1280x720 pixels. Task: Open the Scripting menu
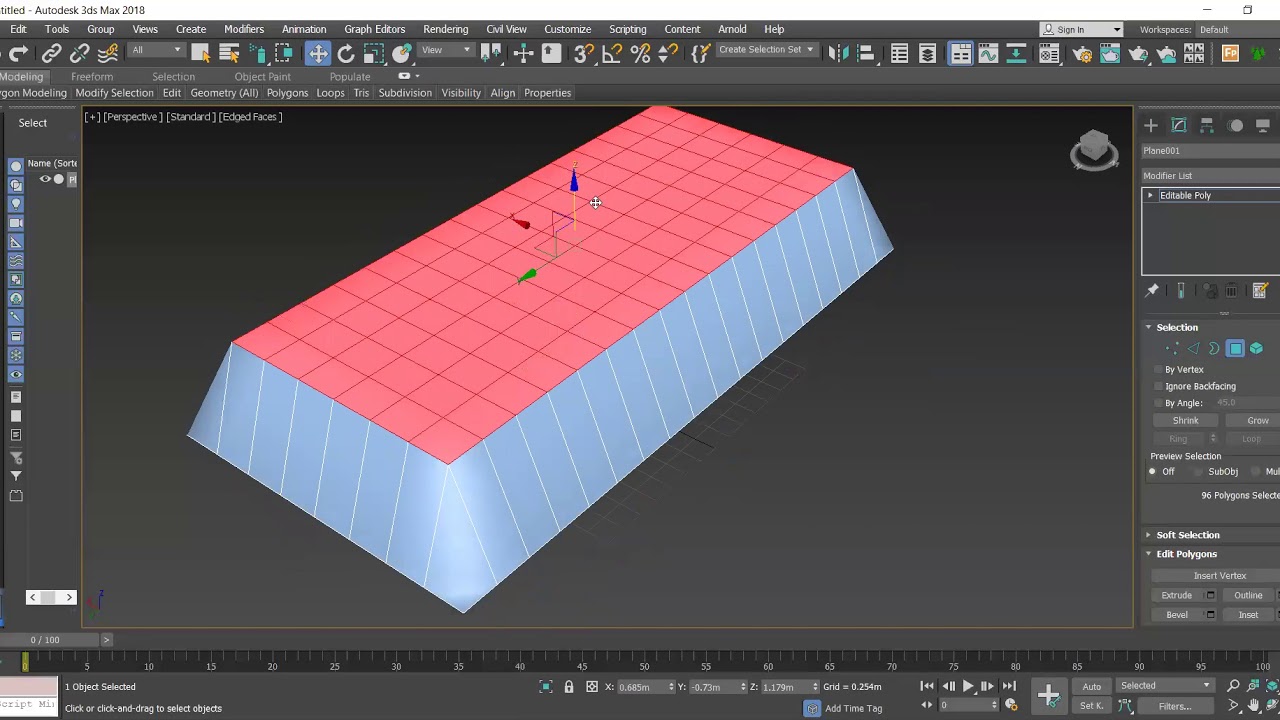(628, 29)
